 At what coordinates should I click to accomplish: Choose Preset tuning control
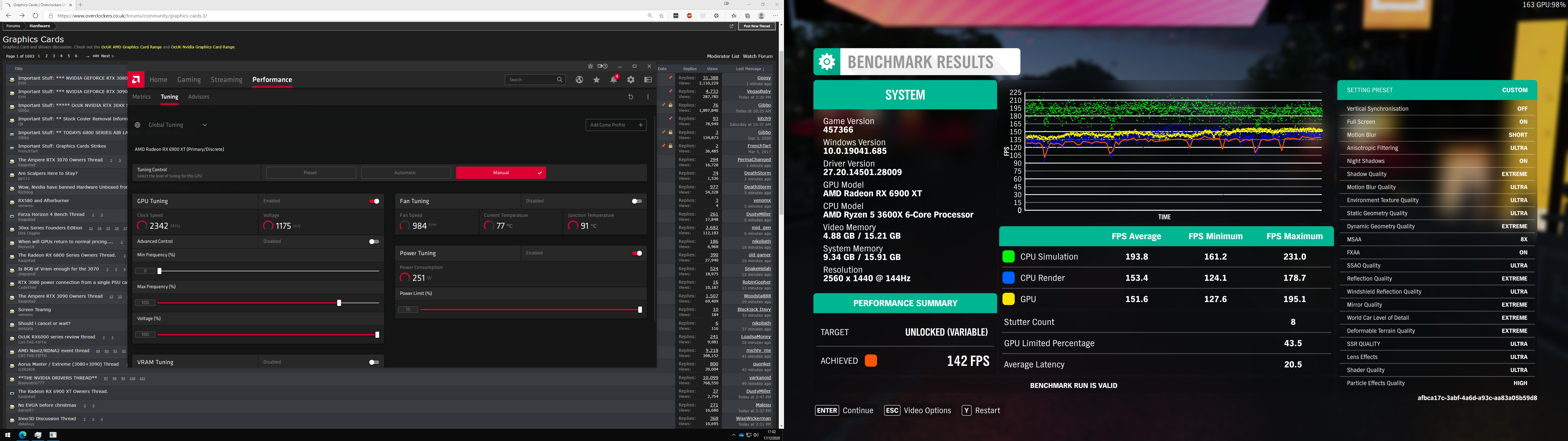pos(311,173)
